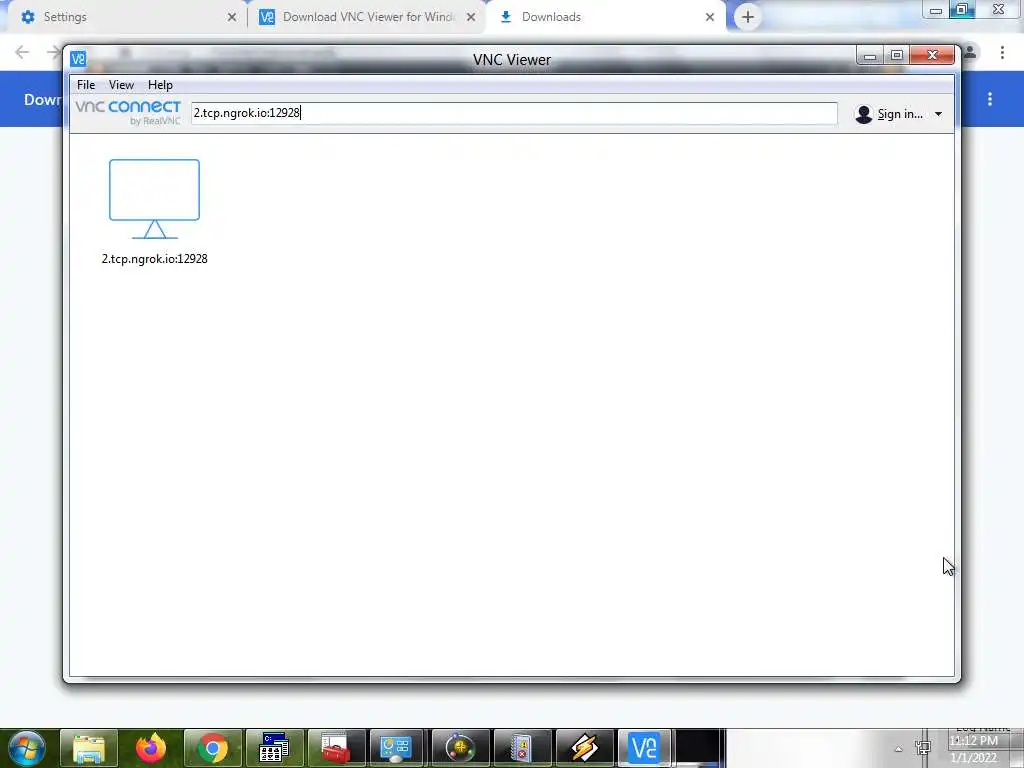Click the black window taskbar button
The width and height of the screenshot is (1024, 768).
coord(697,748)
